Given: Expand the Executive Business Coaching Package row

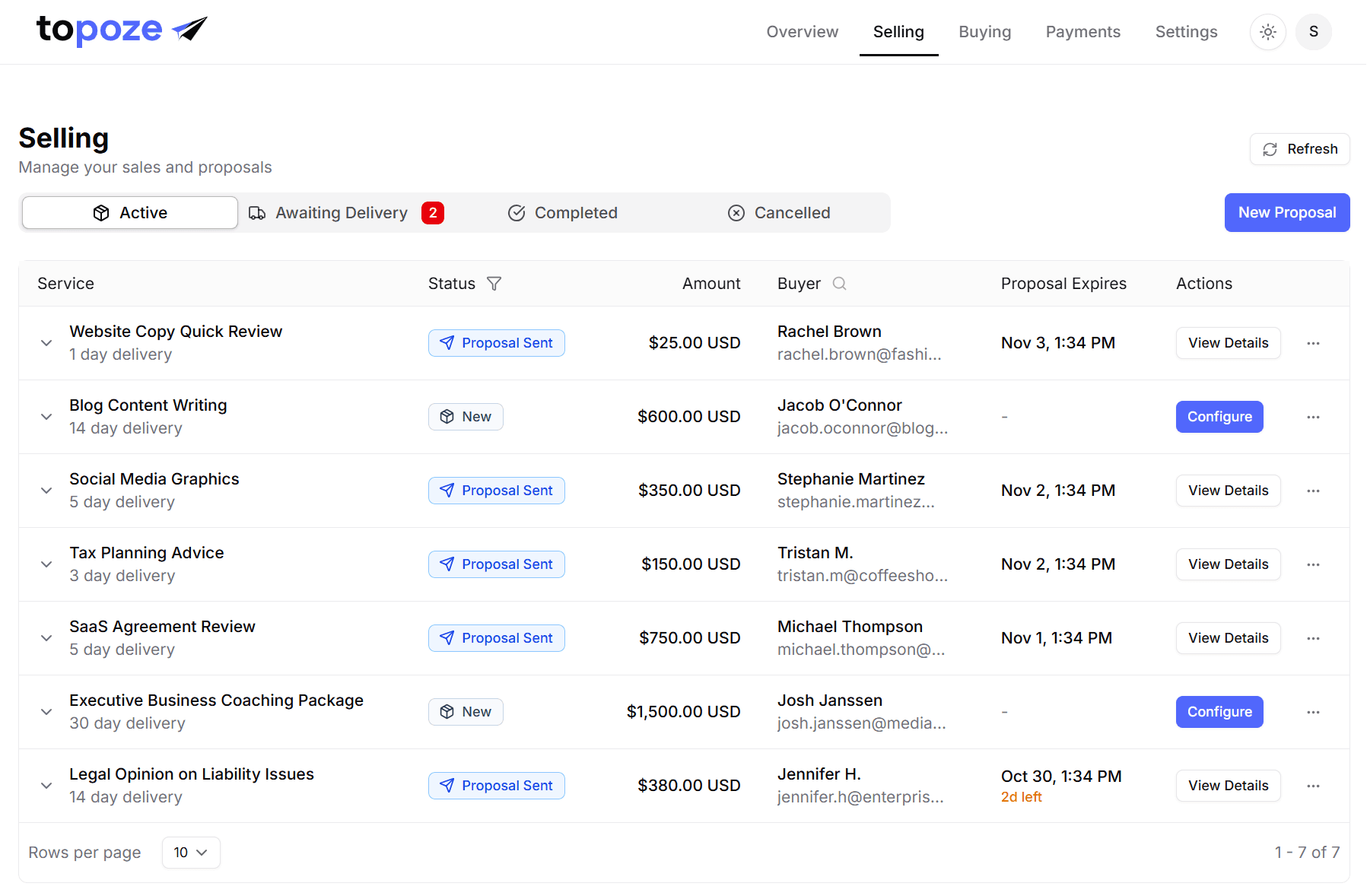Looking at the screenshot, I should coord(46,712).
